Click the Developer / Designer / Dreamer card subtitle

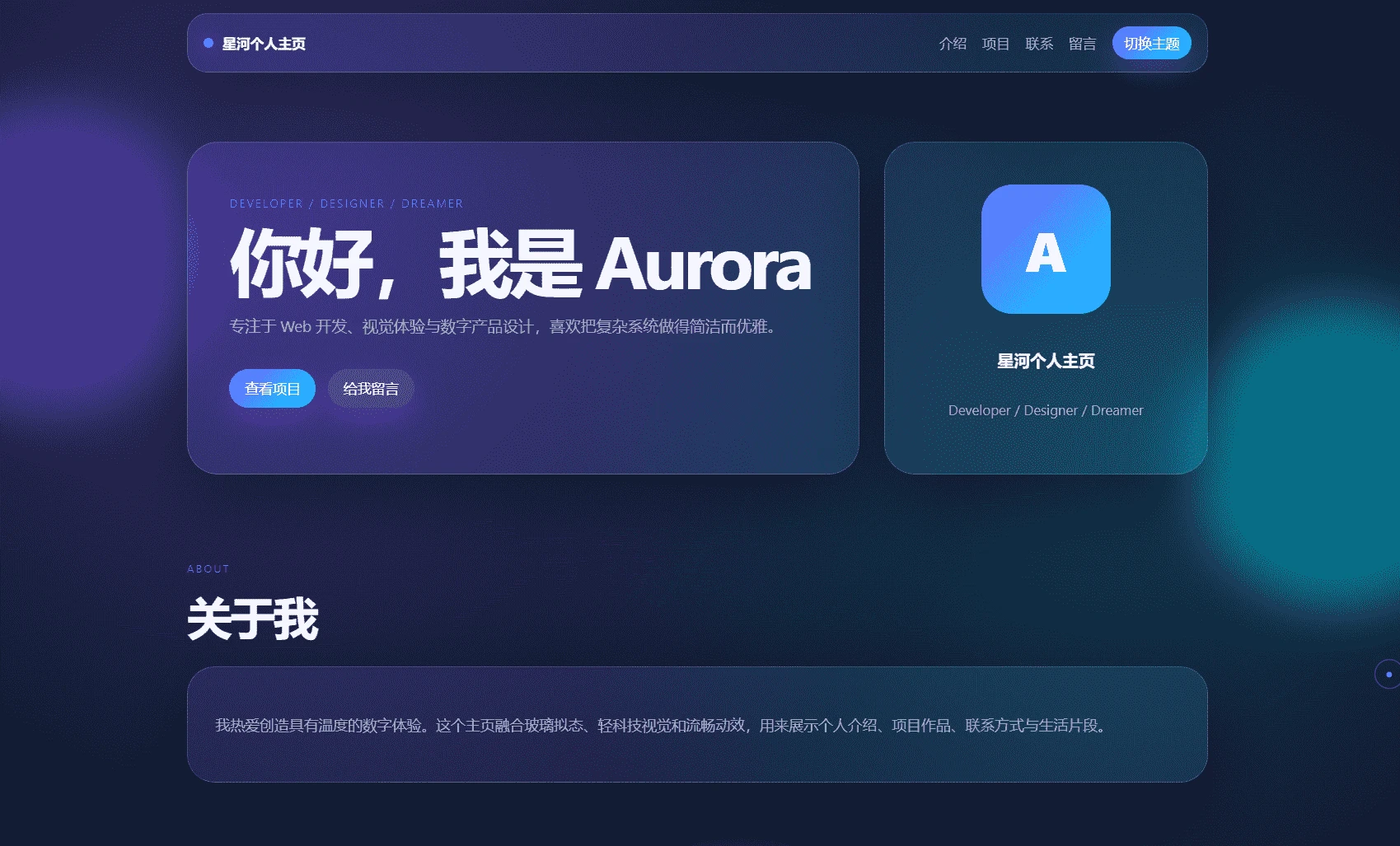click(x=1046, y=410)
